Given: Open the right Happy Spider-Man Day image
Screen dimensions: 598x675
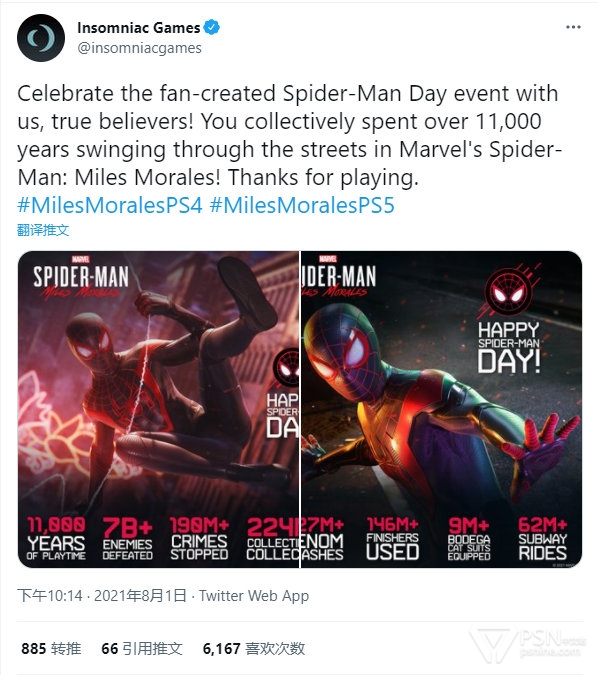Looking at the screenshot, I should pyautogui.click(x=442, y=409).
